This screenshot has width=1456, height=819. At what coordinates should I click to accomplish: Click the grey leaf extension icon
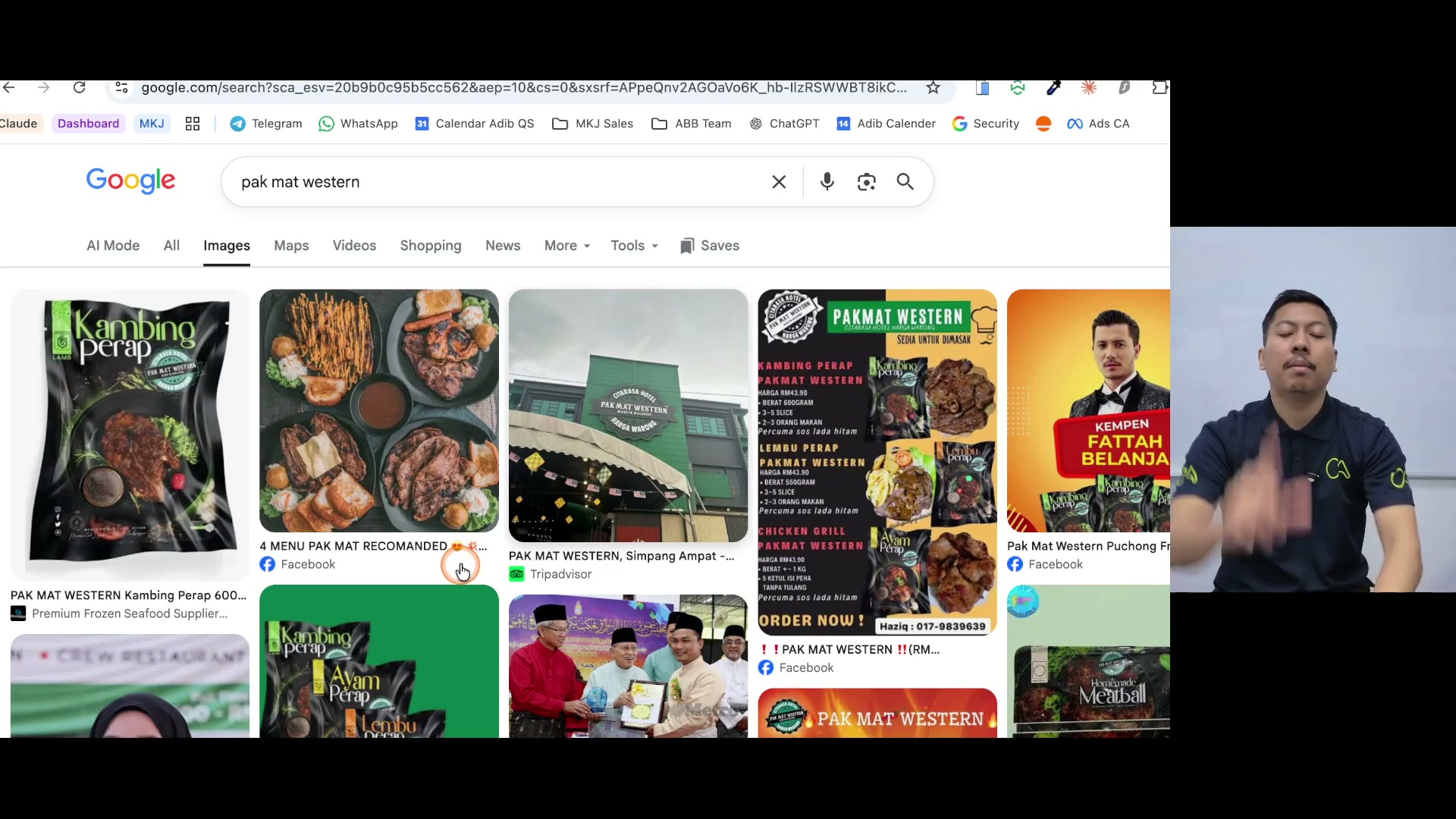(1124, 88)
